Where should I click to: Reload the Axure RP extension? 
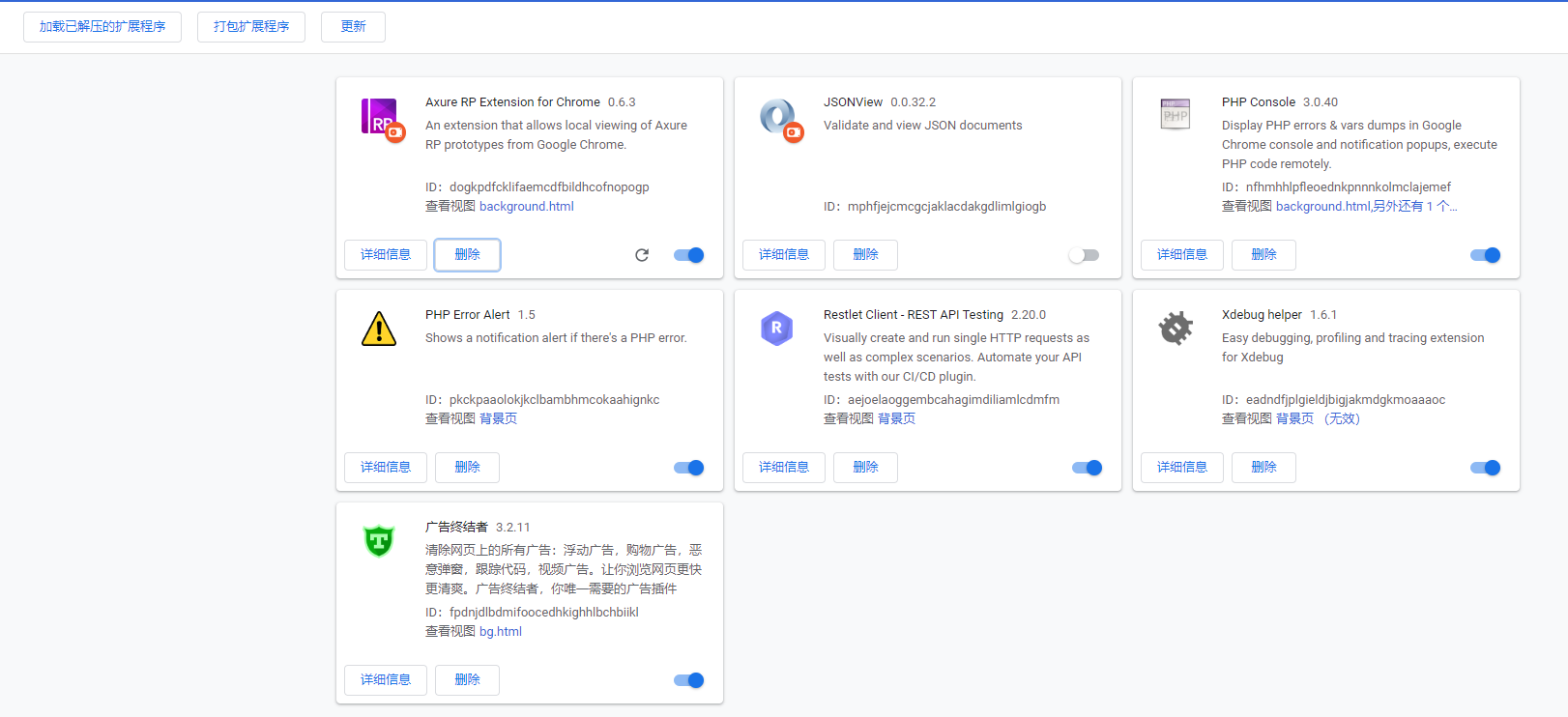pos(642,255)
